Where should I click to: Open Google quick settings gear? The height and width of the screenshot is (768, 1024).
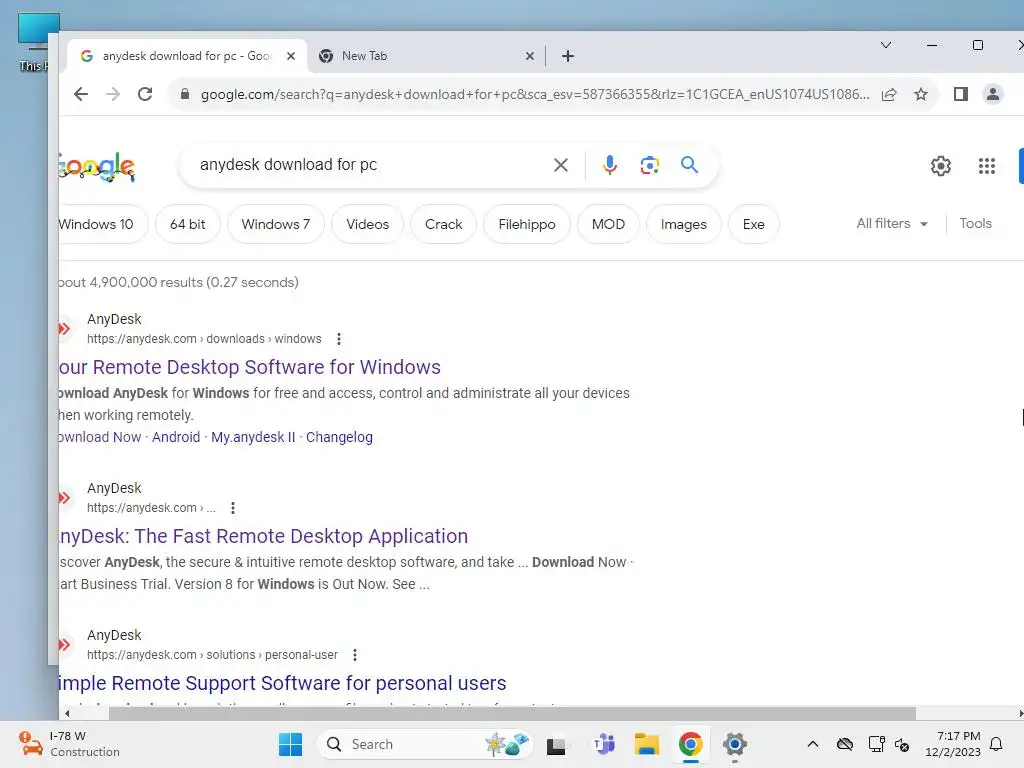(x=940, y=166)
